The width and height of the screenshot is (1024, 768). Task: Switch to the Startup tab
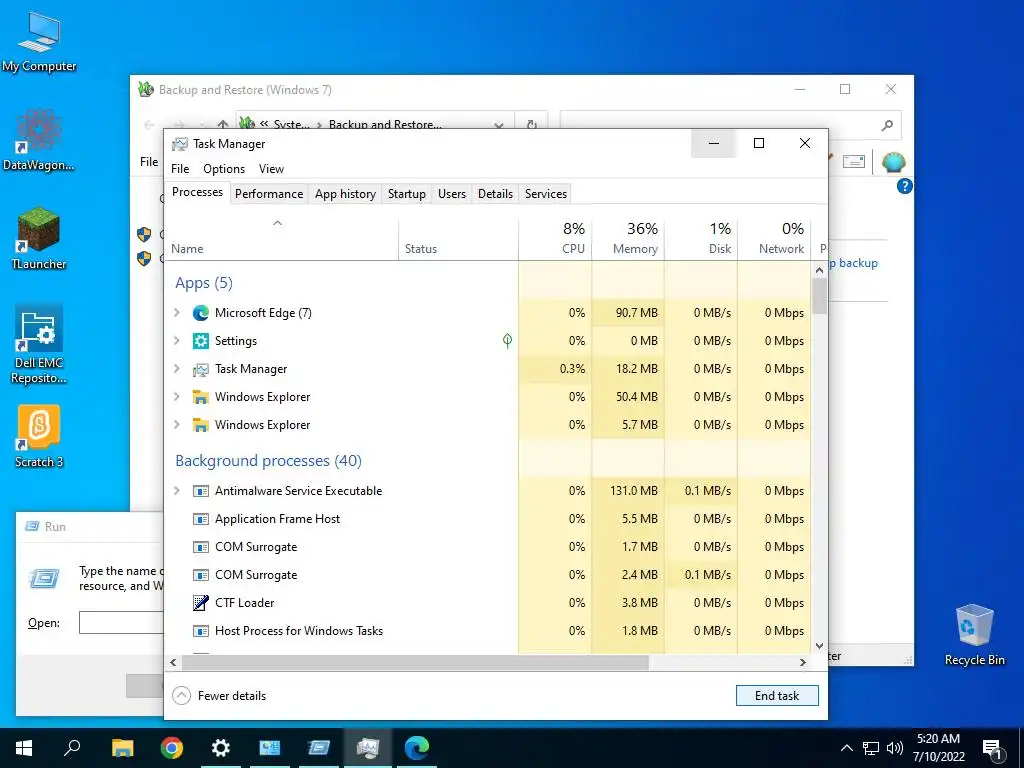[407, 194]
